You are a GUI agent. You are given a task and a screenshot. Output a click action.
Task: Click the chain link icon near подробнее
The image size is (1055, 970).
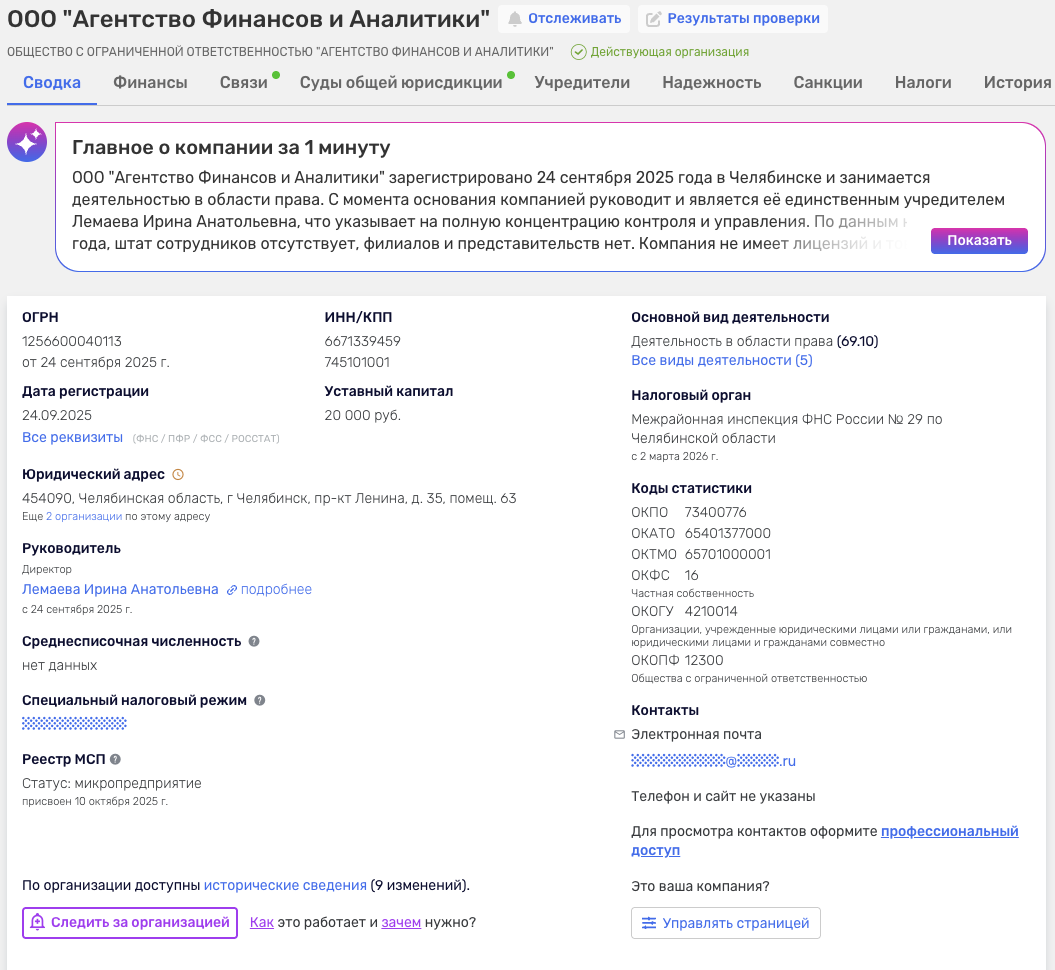pyautogui.click(x=231, y=590)
